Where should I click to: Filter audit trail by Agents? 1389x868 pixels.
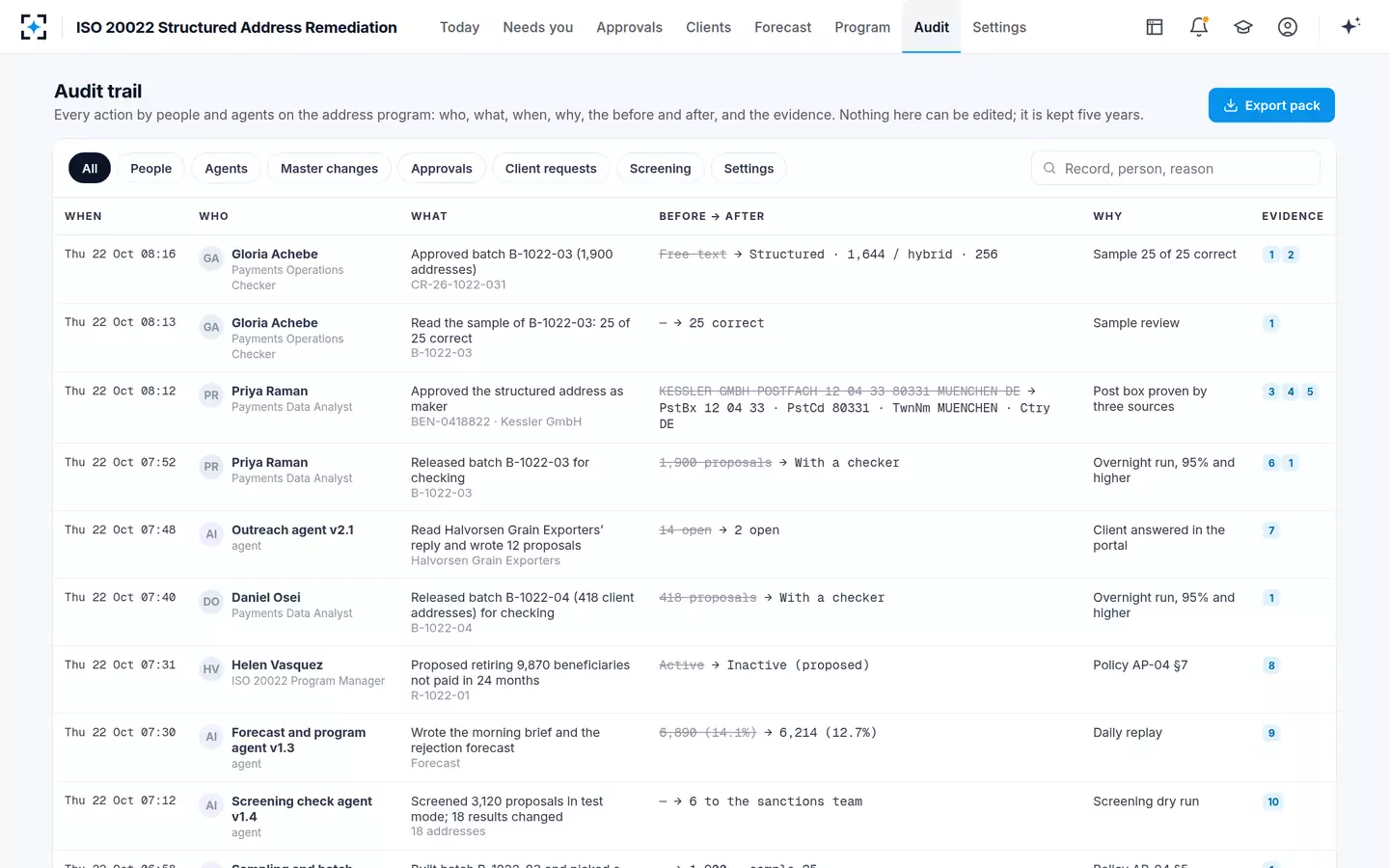coord(226,169)
